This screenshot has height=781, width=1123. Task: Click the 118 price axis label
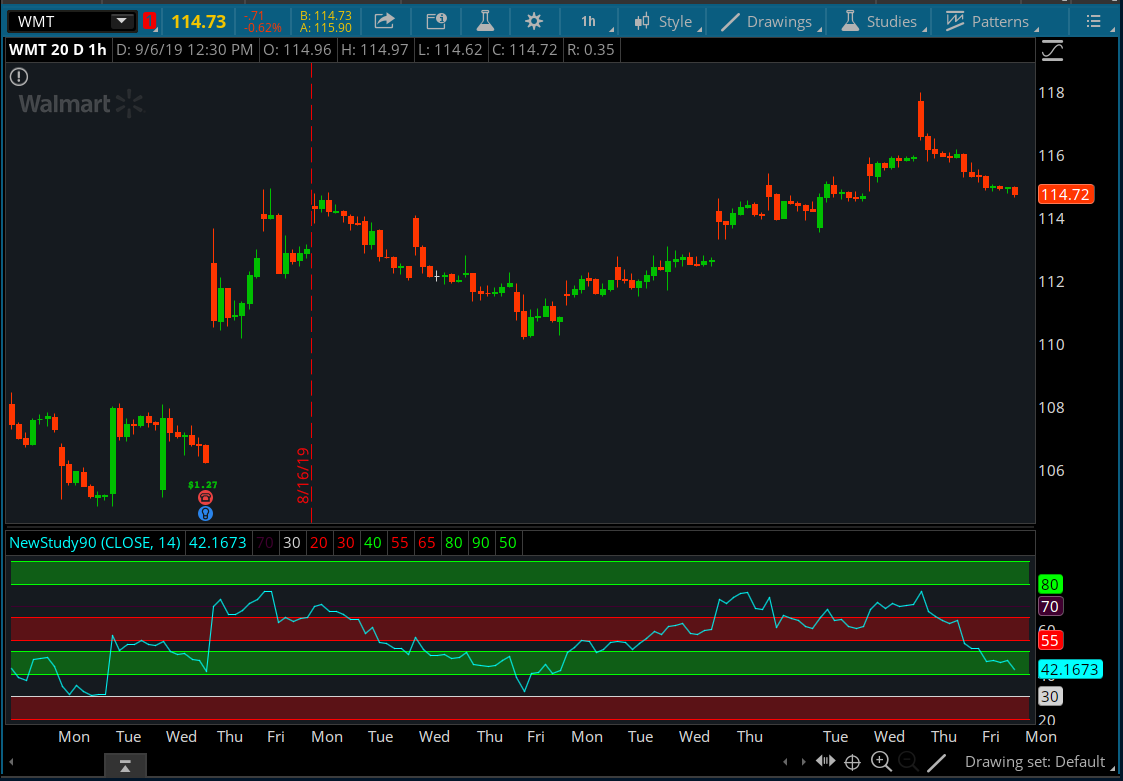point(1051,92)
